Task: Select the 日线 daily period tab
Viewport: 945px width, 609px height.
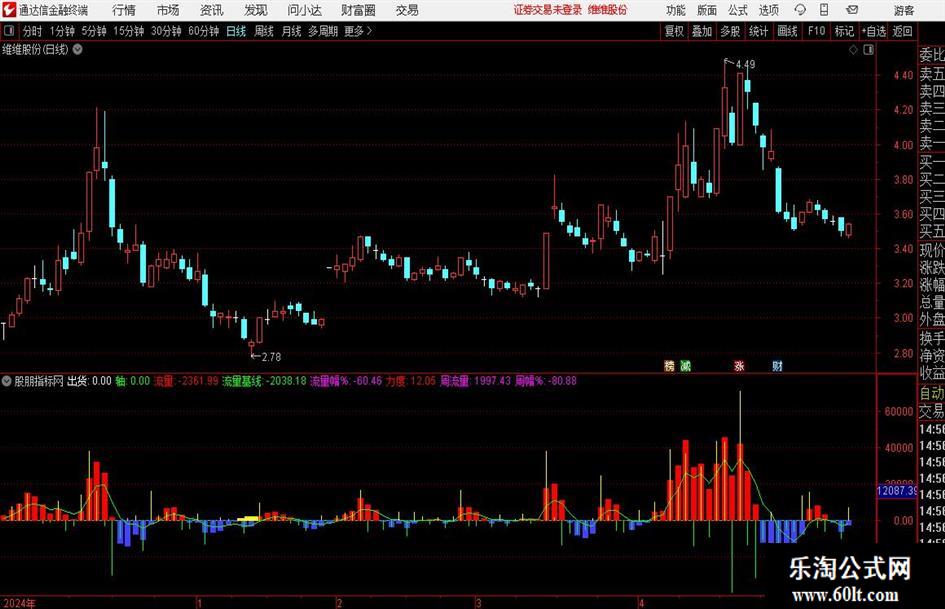Action: 236,31
